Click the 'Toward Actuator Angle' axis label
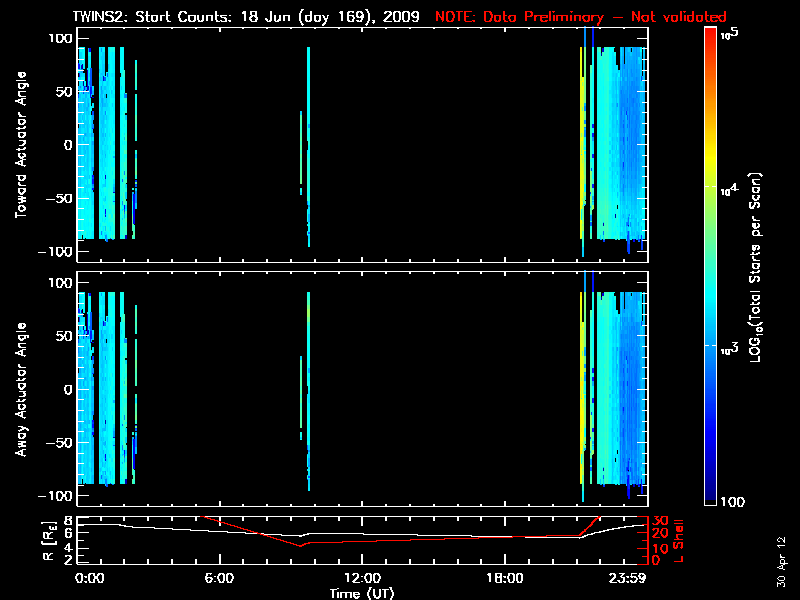 point(19,145)
